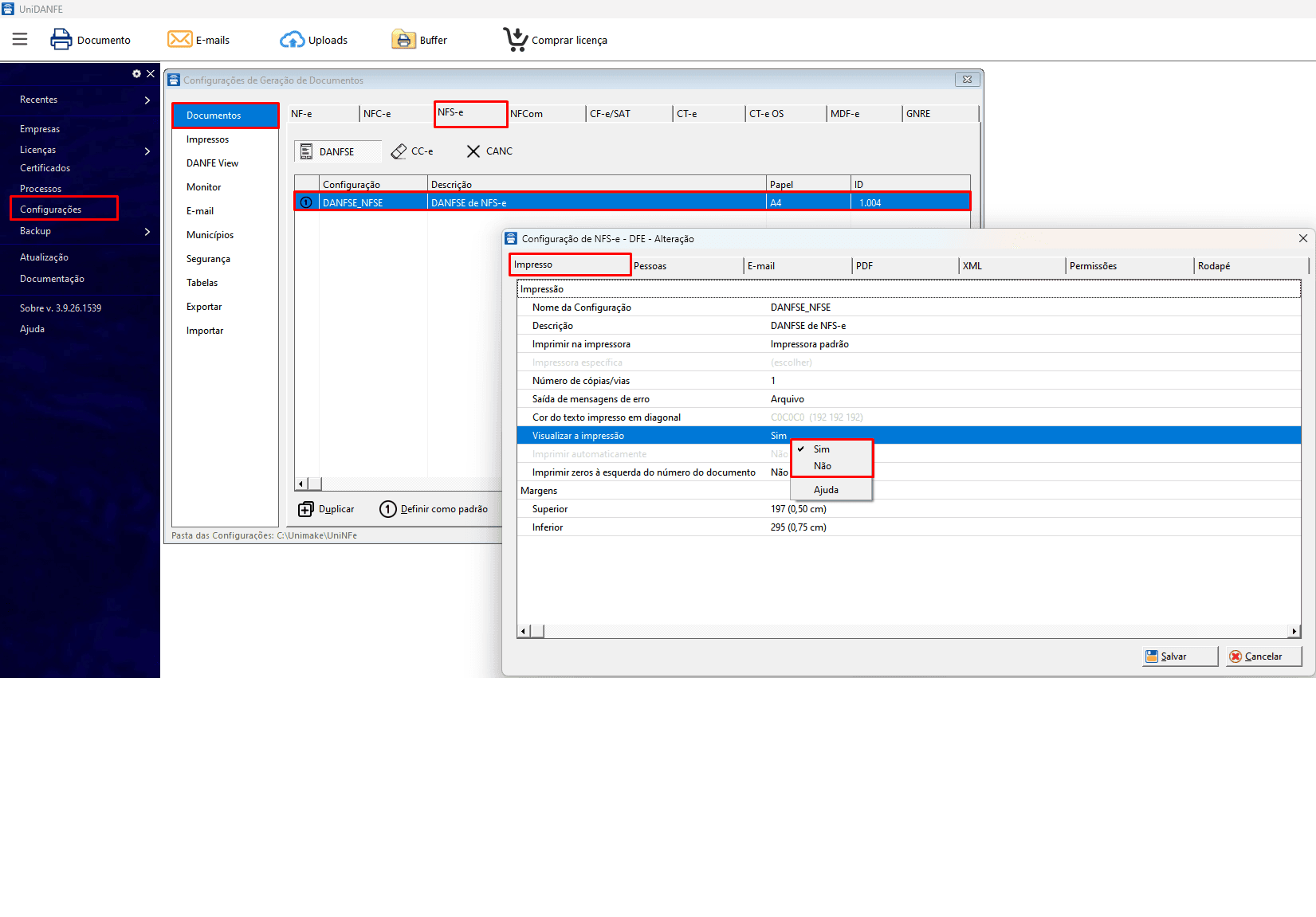The width and height of the screenshot is (1316, 917).
Task: Expand the Licenças submenu arrow
Action: pos(147,151)
